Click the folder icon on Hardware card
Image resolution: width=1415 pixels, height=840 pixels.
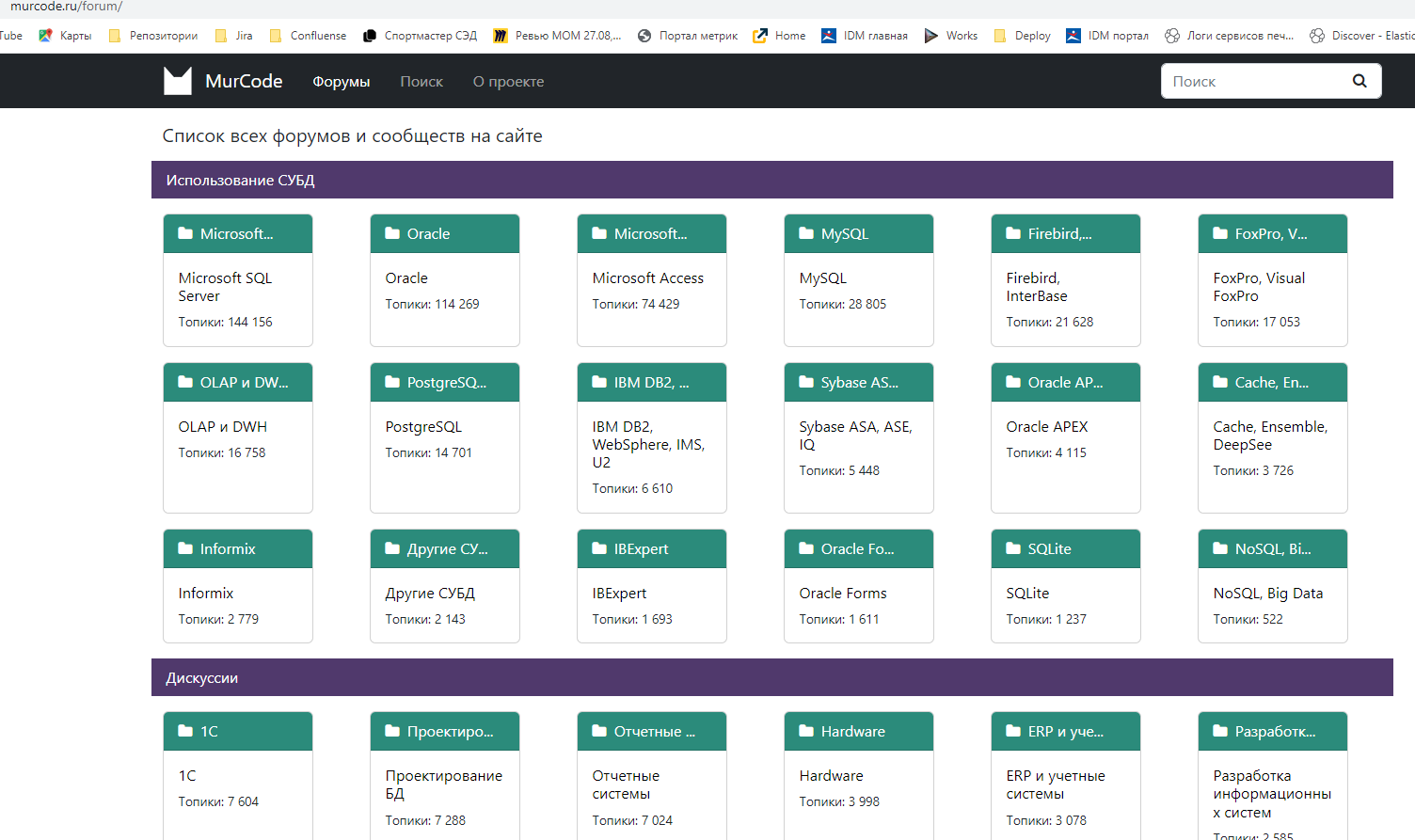[x=806, y=731]
